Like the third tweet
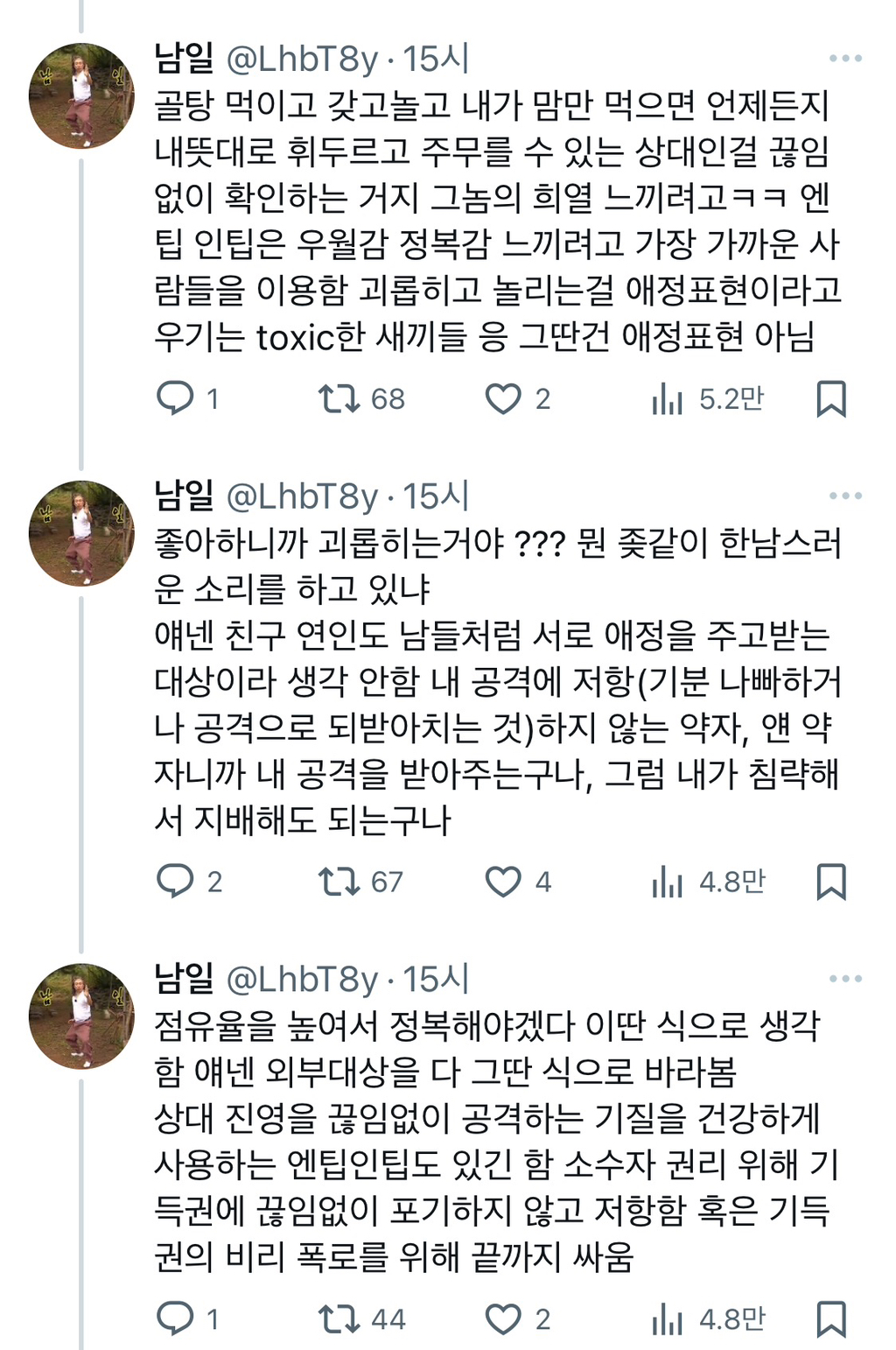This screenshot has height=1350, width=896. pos(503,1318)
